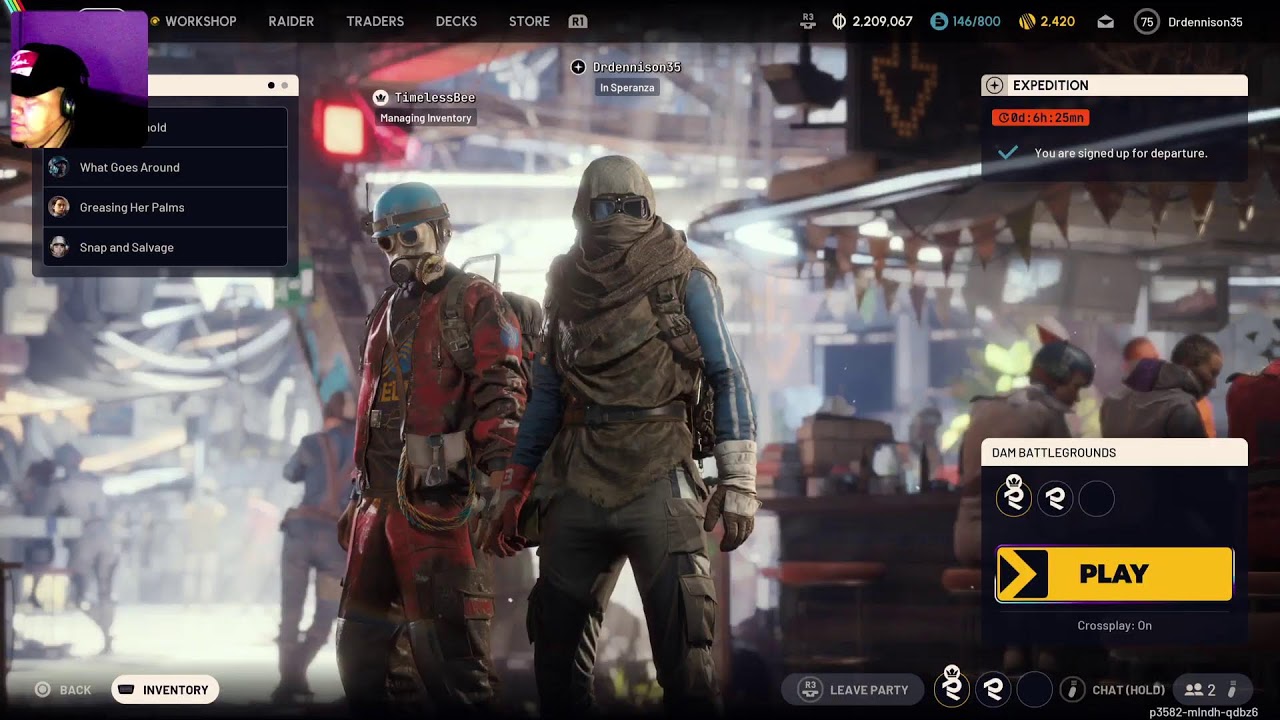Click the portrait beside Greasing Her Palms
This screenshot has height=720, width=1280.
(59, 207)
